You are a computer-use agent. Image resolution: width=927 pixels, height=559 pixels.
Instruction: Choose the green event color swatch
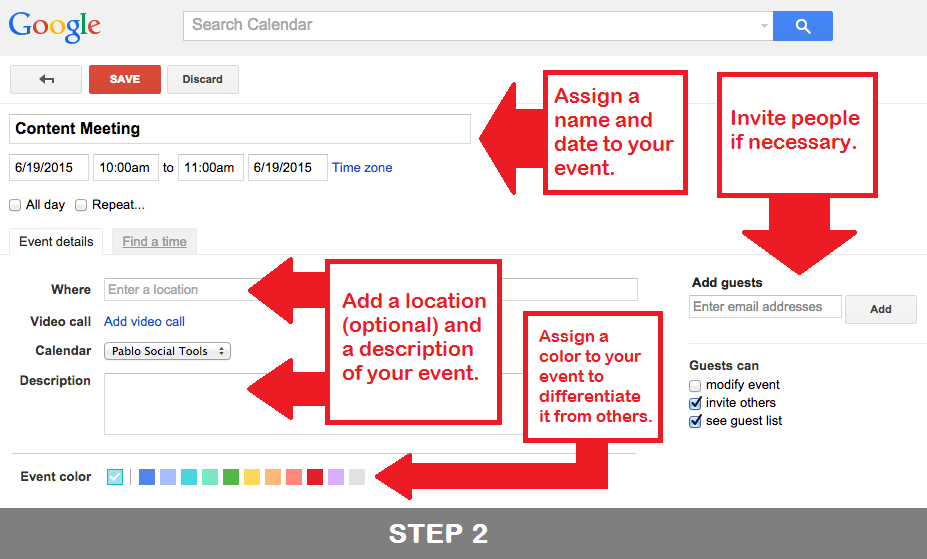[231, 477]
